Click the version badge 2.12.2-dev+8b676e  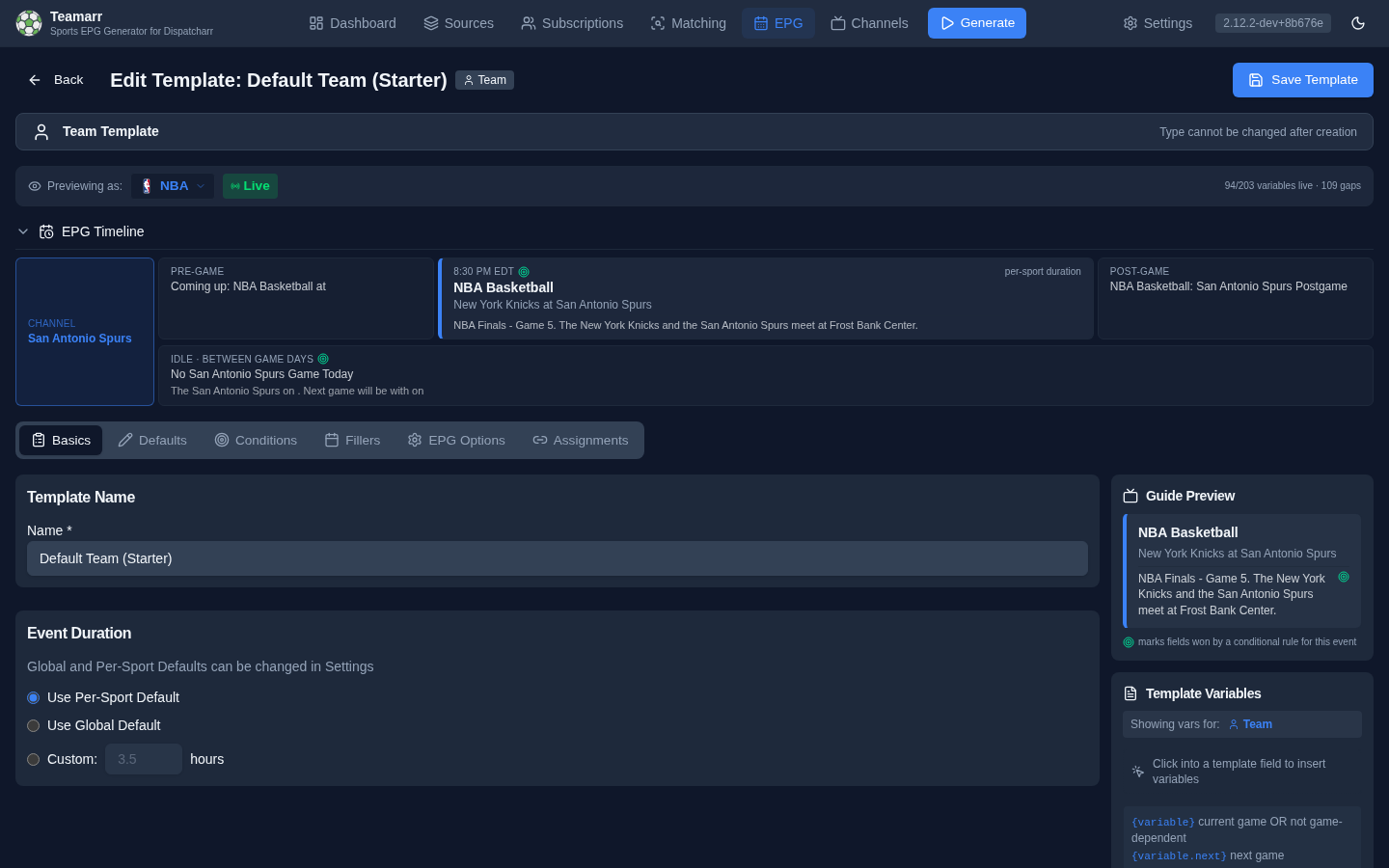(x=1273, y=23)
